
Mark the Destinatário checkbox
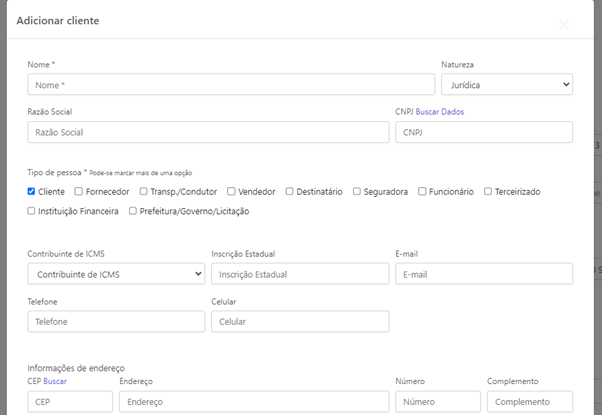[290, 191]
